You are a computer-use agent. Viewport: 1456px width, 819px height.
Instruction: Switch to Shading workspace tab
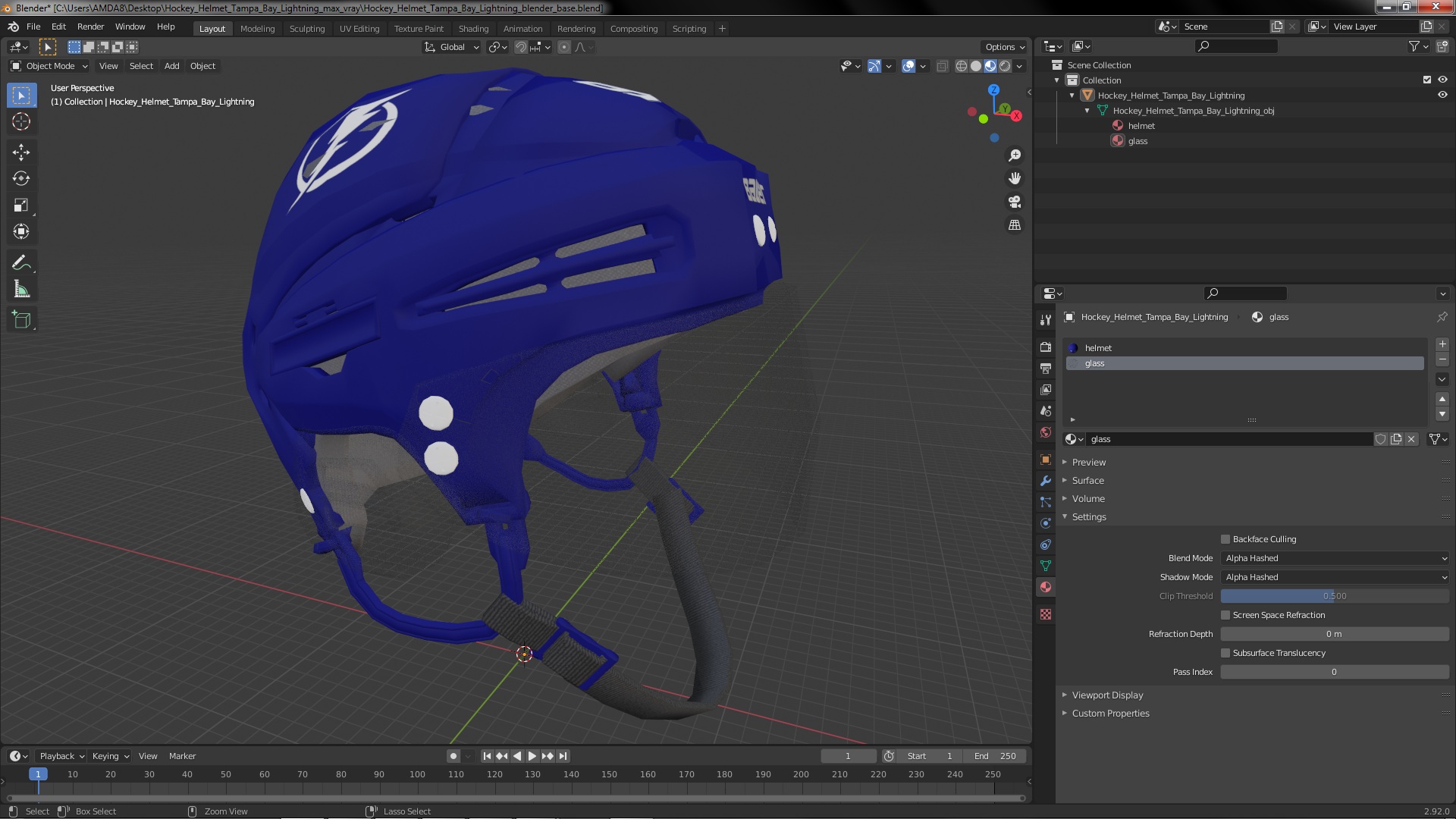473,29
